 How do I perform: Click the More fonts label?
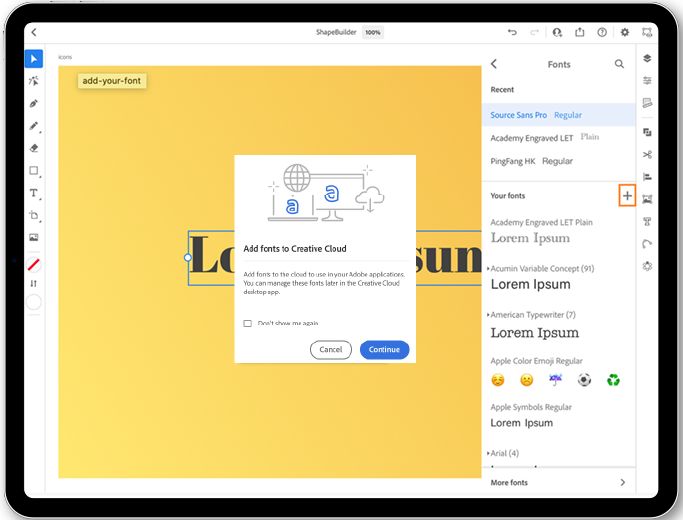(x=509, y=483)
